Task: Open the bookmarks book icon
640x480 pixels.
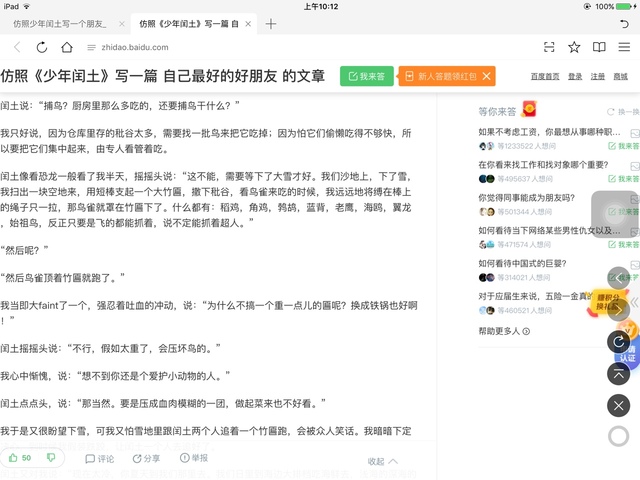Action: click(x=599, y=47)
